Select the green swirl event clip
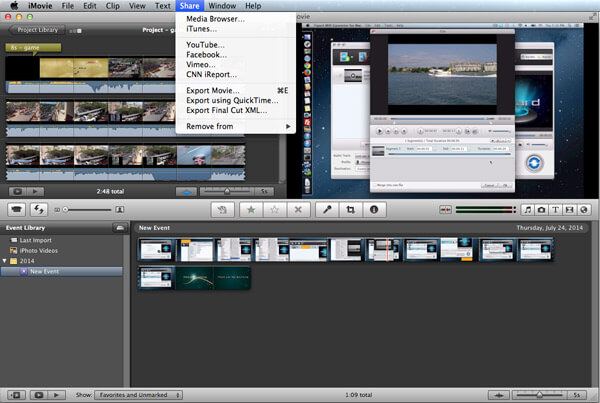Image resolution: width=600 pixels, height=403 pixels. pos(194,278)
